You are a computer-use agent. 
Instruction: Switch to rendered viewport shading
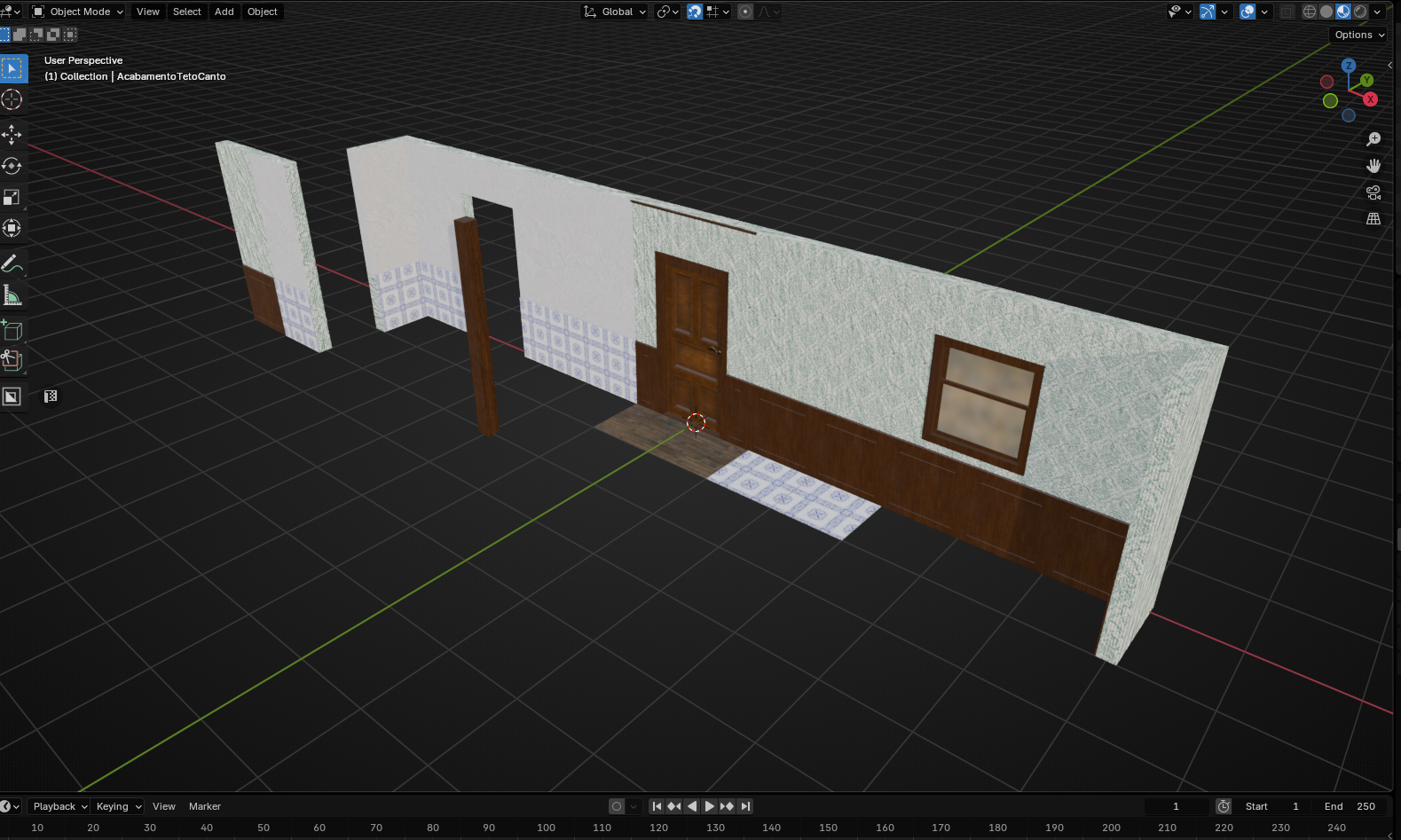1360,12
